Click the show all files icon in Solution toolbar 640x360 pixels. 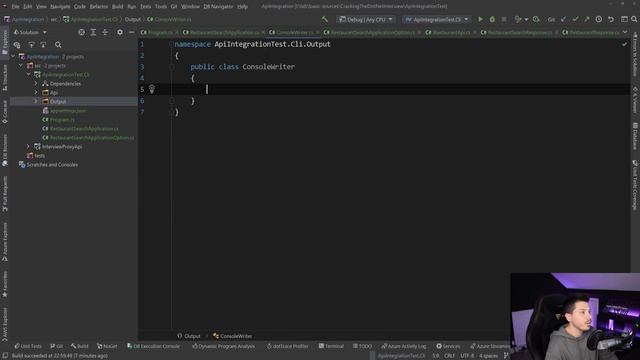pos(17,45)
